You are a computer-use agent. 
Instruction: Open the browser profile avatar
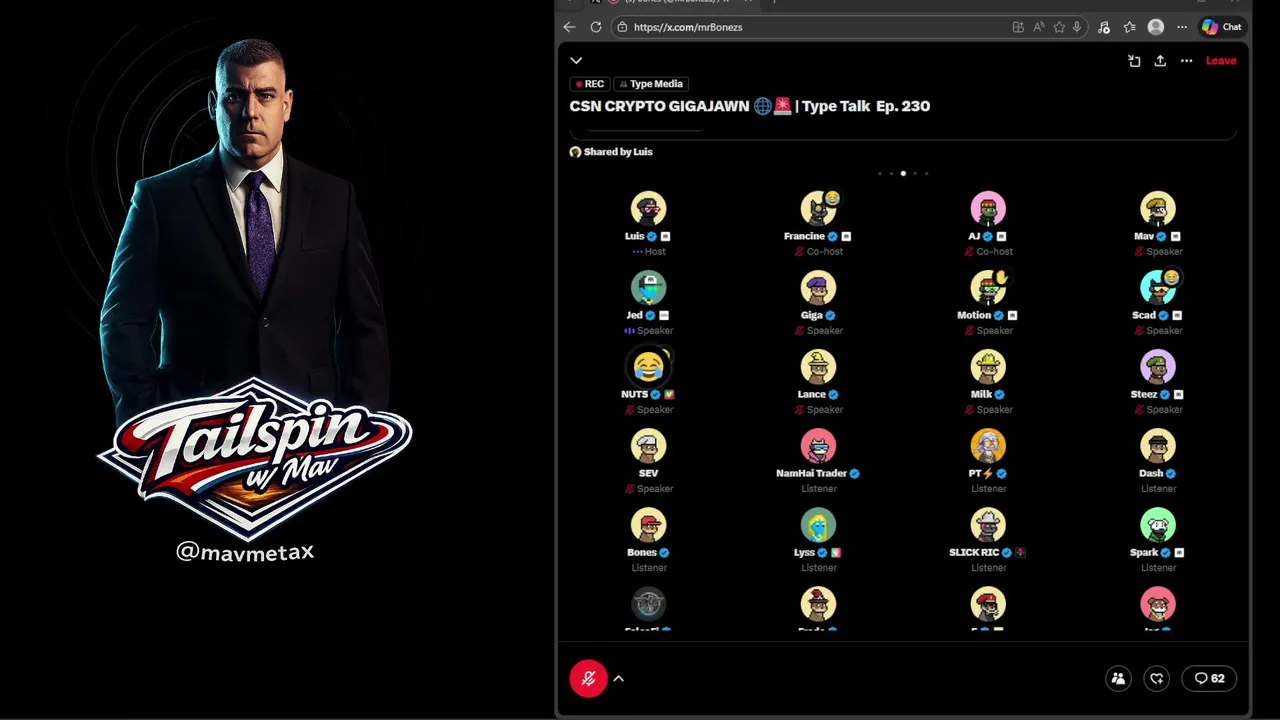(1156, 27)
